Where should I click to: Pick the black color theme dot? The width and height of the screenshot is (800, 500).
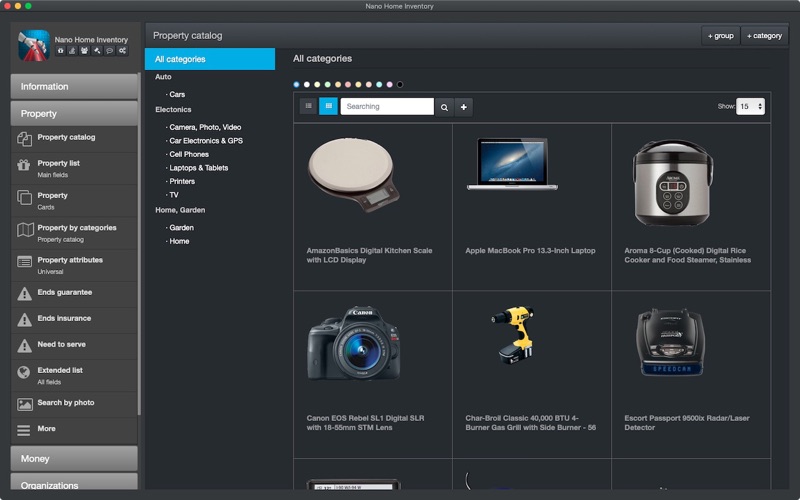pos(400,85)
